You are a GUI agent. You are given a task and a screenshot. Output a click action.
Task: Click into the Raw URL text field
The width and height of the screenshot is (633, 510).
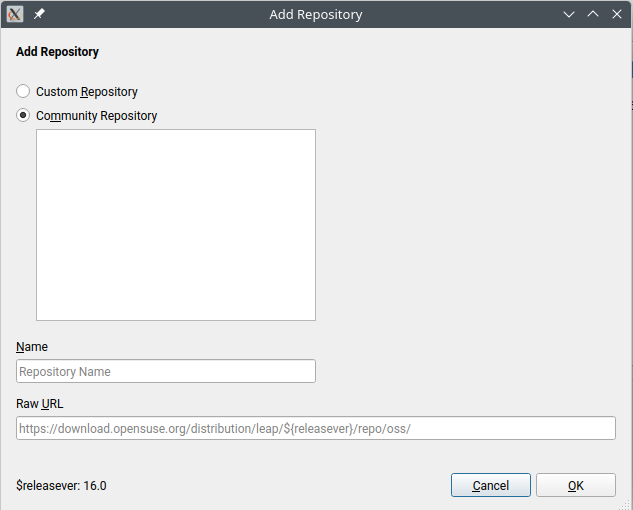(315, 428)
